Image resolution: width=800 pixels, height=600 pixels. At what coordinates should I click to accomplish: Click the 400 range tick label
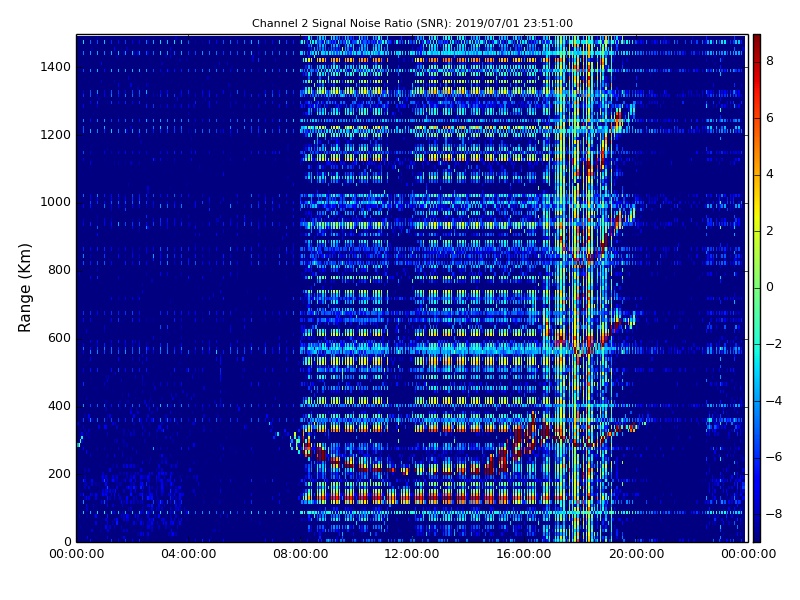tap(59, 406)
